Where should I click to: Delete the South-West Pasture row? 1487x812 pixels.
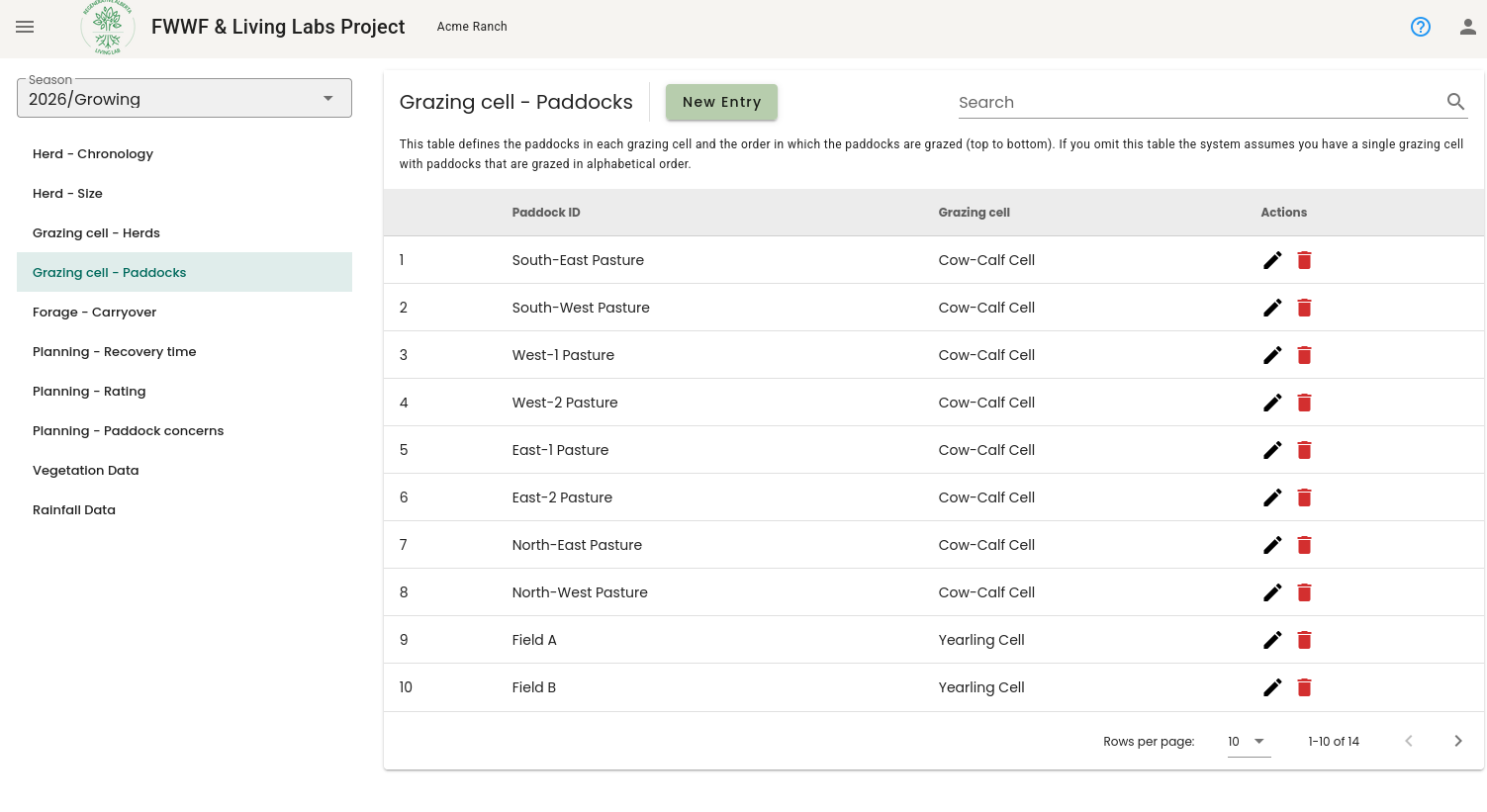click(1304, 308)
